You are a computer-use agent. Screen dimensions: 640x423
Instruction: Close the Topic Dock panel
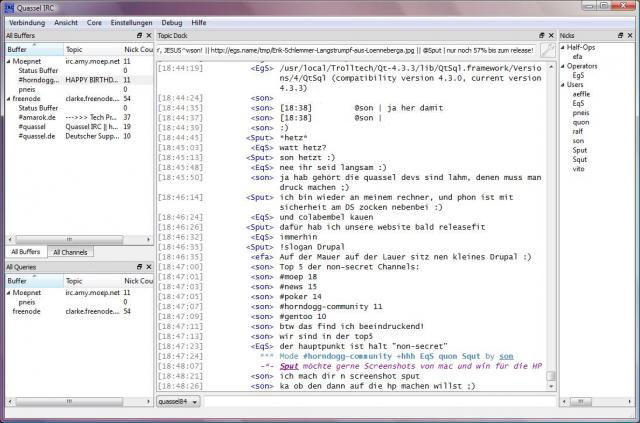coord(551,36)
